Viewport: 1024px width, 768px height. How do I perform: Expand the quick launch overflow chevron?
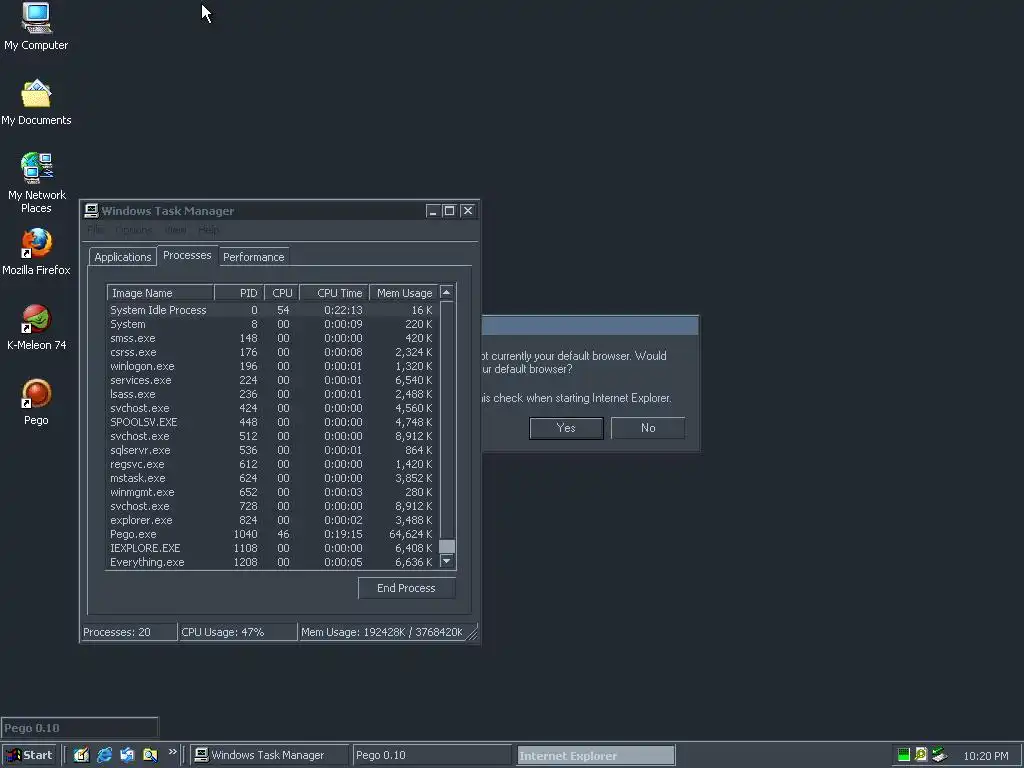172,752
